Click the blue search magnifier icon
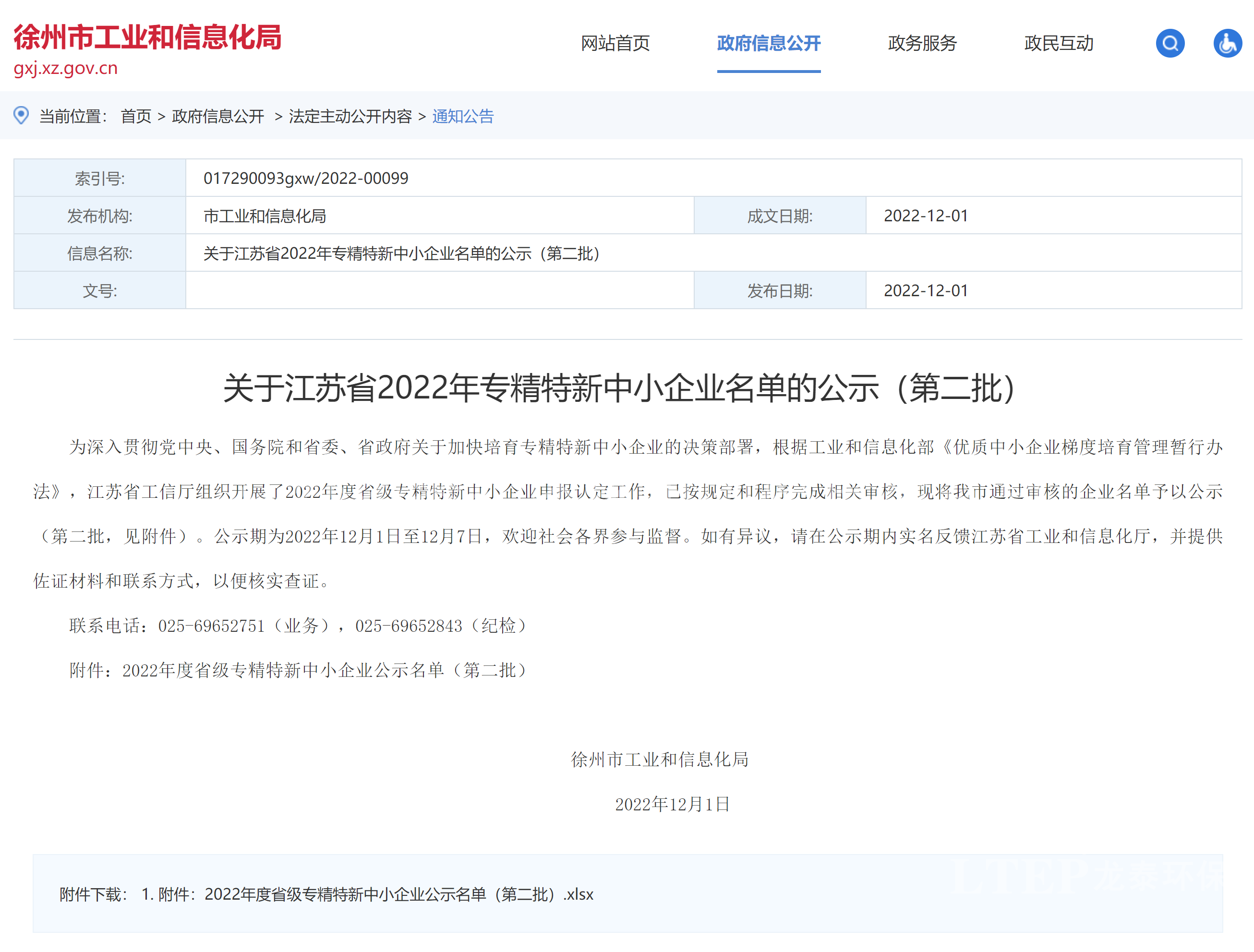The image size is (1254, 952). 1170,43
